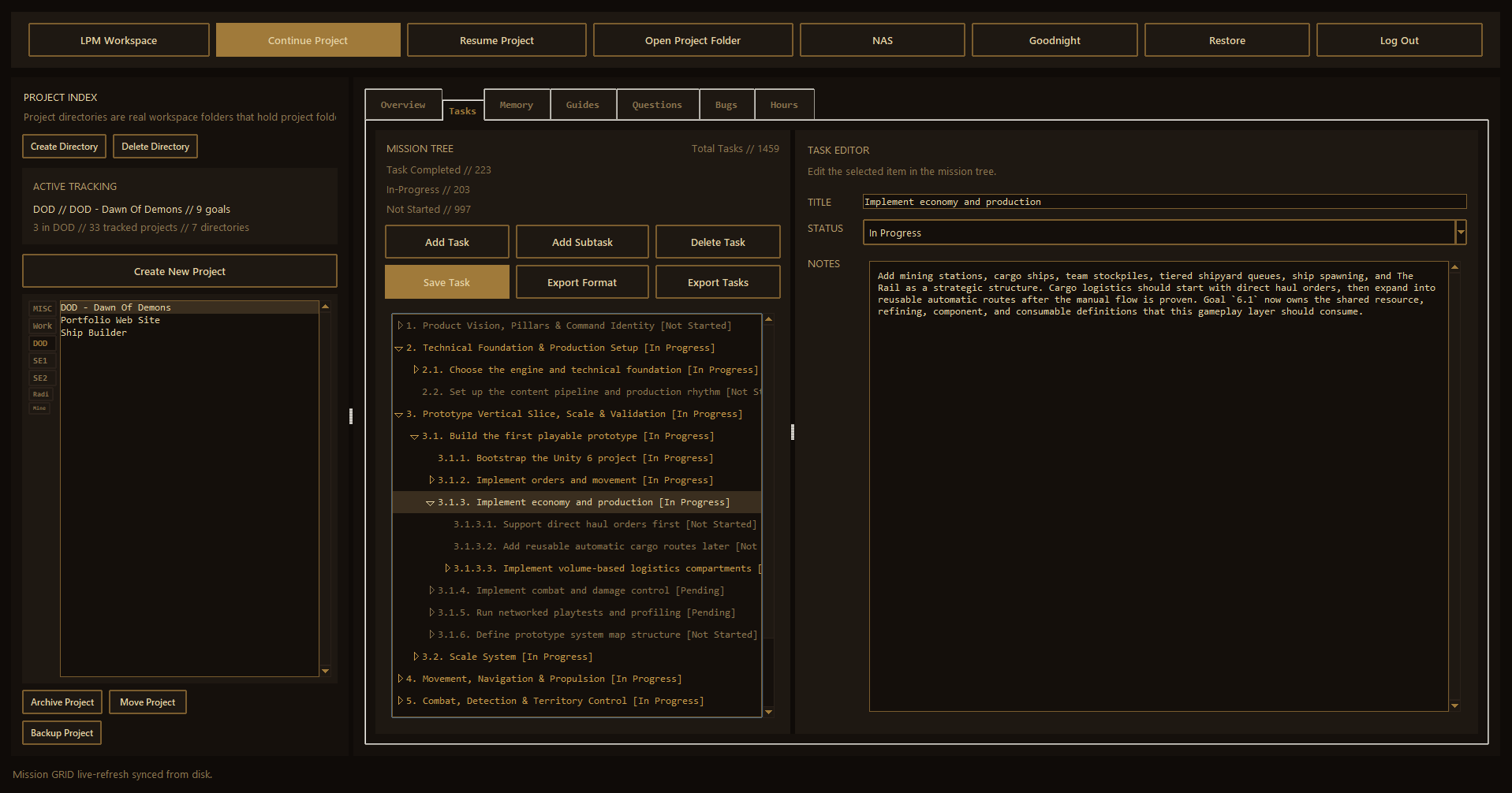Click the project list scroll-down arrow

325,671
